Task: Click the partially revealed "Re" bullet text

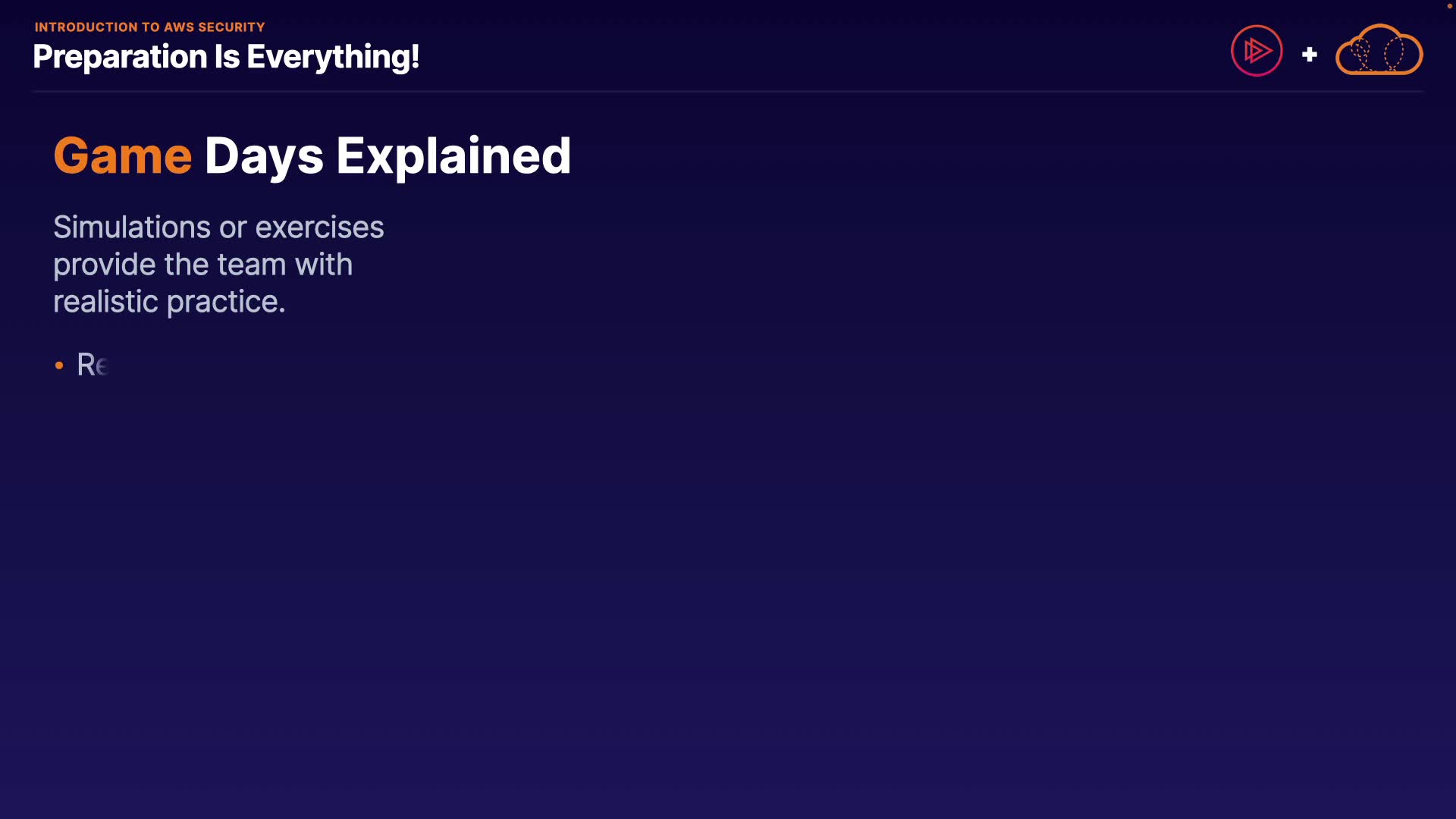Action: (x=93, y=366)
